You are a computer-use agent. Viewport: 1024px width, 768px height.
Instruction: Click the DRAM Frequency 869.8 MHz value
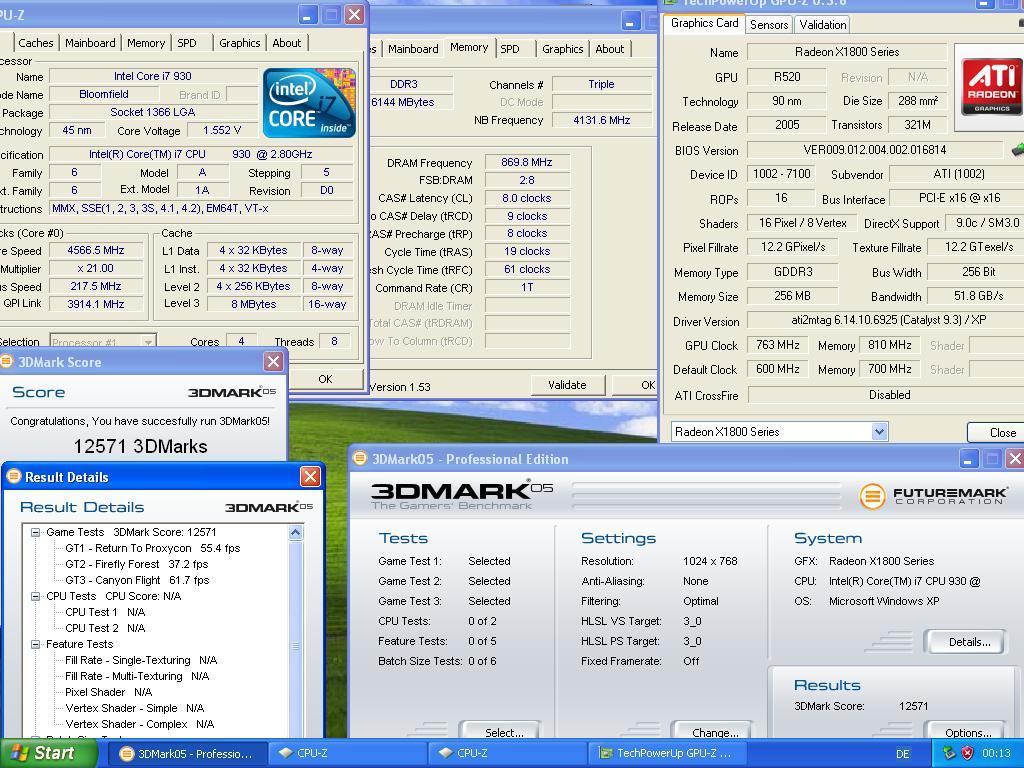click(x=527, y=163)
